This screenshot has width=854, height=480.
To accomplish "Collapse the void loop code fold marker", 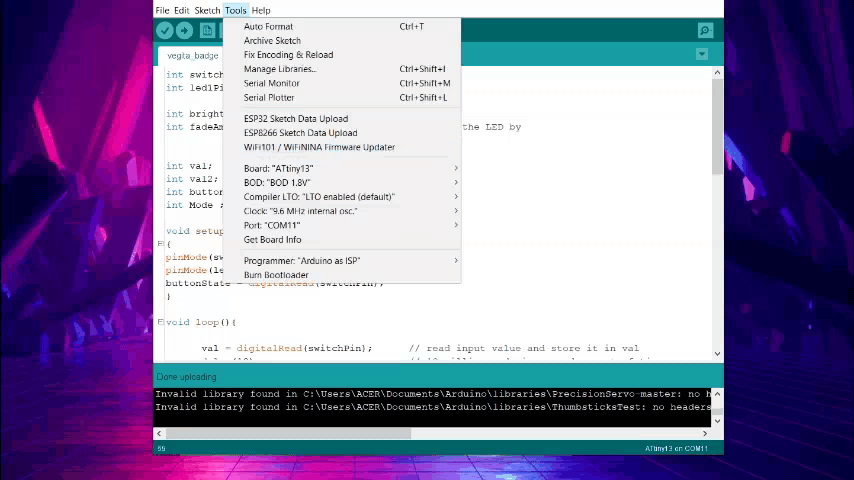I will [160, 322].
